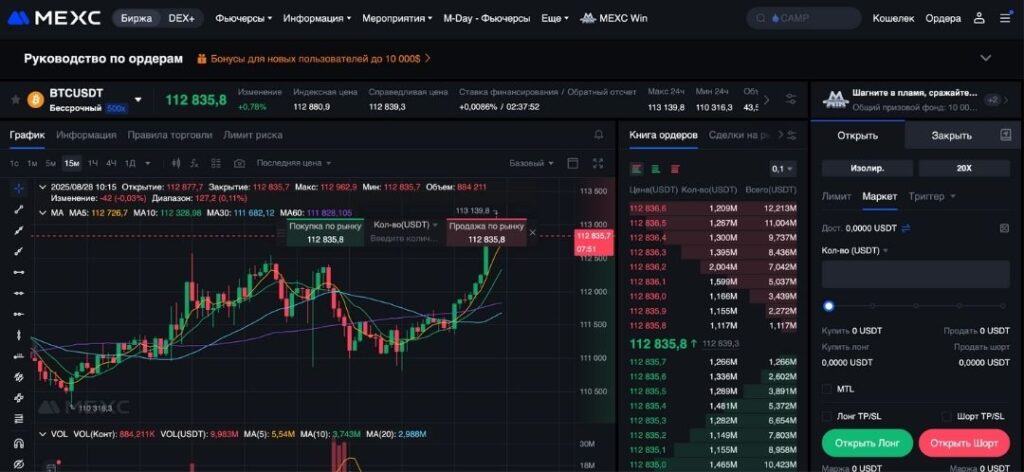Click the Изолир. margin mode button
1024x472 pixels.
[867, 168]
